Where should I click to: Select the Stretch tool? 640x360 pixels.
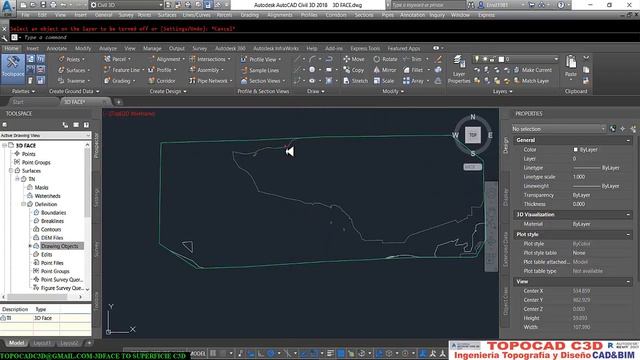point(355,81)
